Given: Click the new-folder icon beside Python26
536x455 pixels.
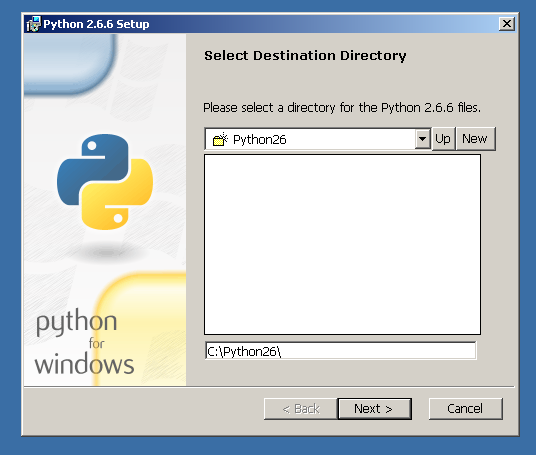Looking at the screenshot, I should click(220, 139).
